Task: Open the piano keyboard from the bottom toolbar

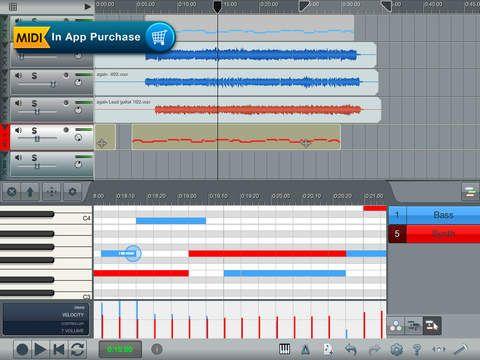Action: click(x=284, y=349)
